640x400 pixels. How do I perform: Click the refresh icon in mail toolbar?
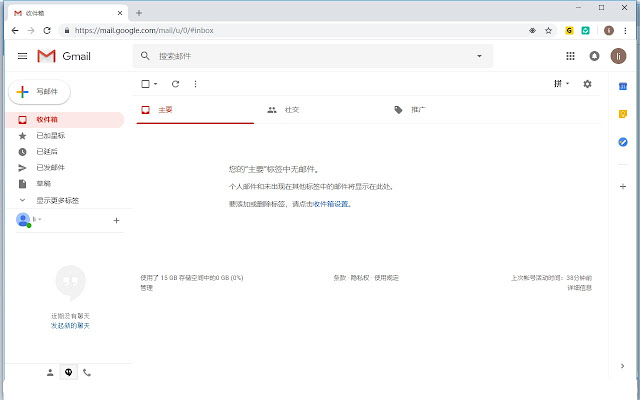[176, 84]
